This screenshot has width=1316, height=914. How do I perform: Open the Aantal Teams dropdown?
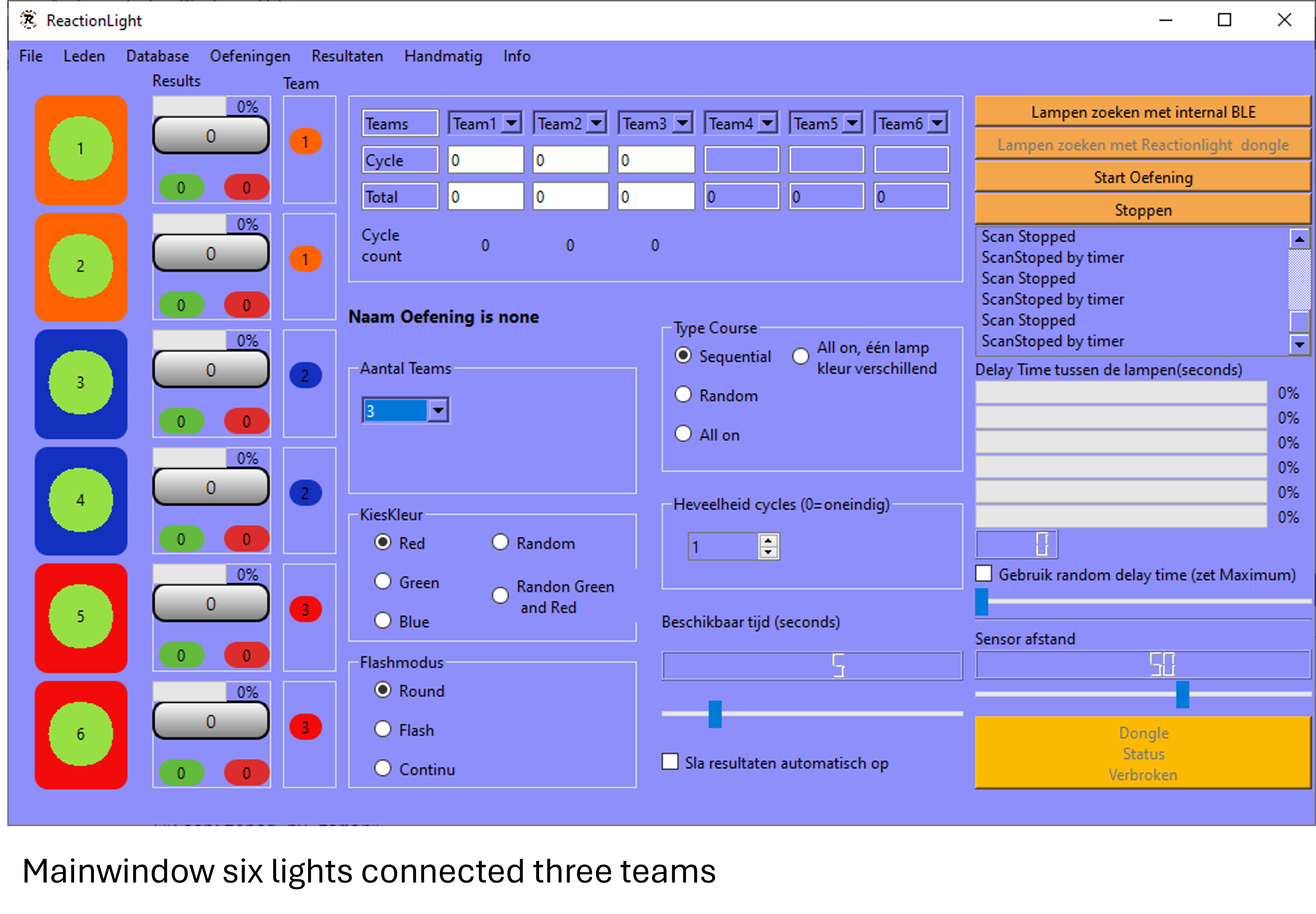point(438,410)
